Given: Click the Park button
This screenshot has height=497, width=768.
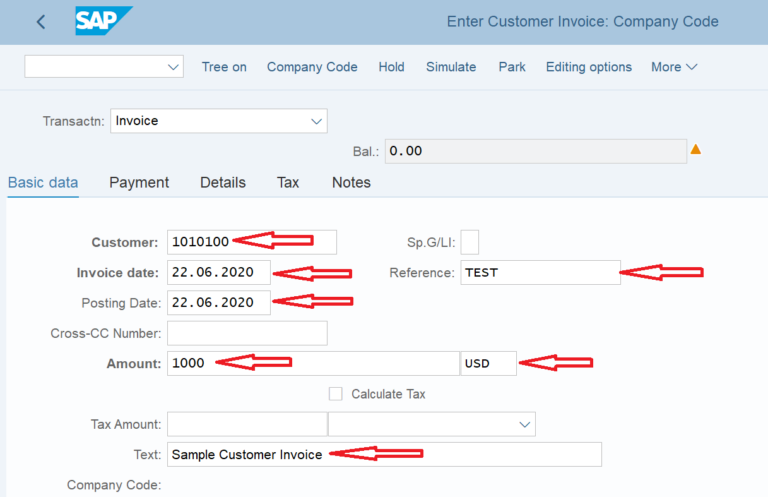Looking at the screenshot, I should tap(512, 67).
